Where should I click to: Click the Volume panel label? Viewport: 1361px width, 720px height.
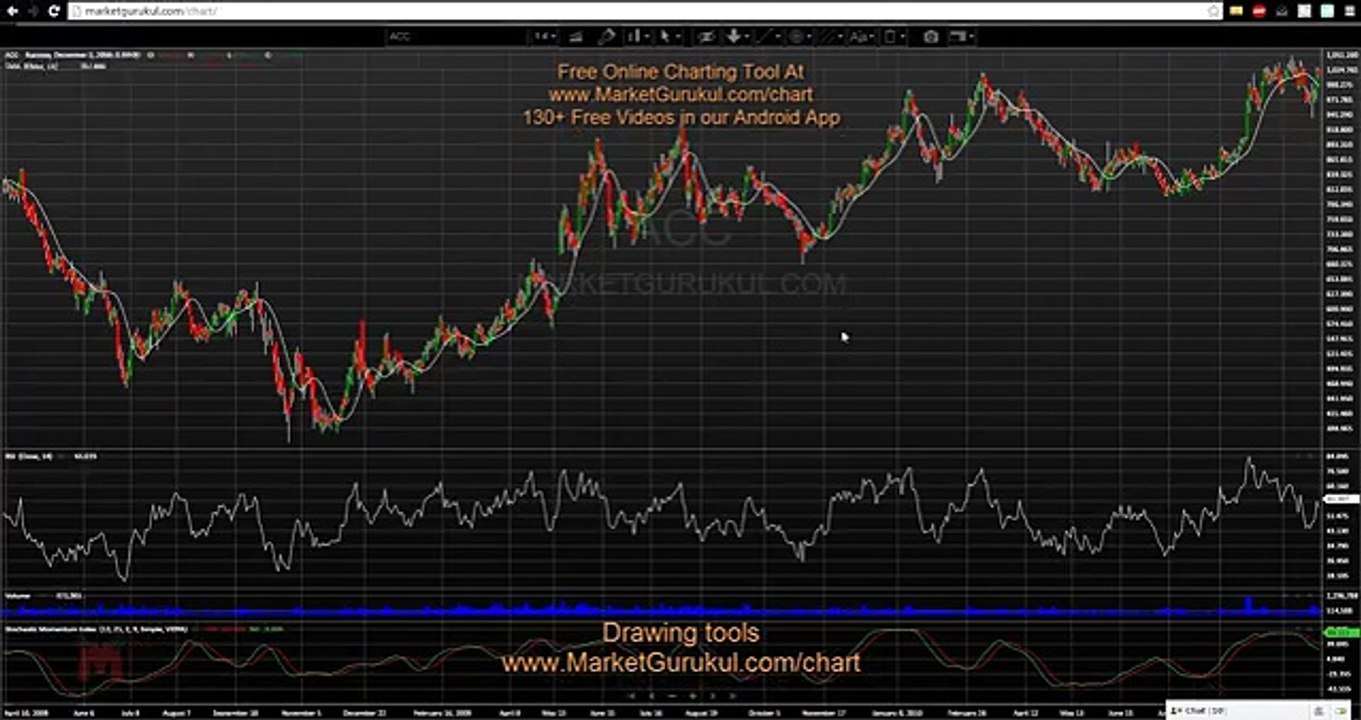point(18,596)
